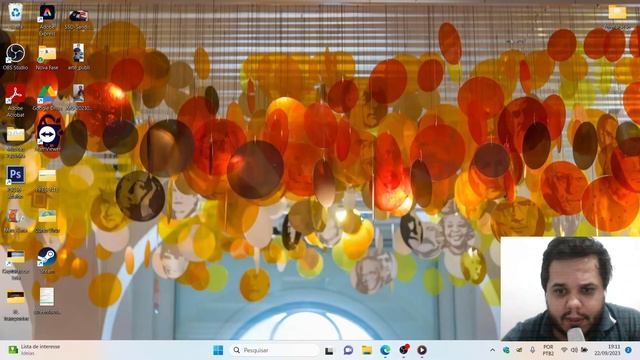
Task: Open taskbar app with red notification badge
Action: coord(404,350)
